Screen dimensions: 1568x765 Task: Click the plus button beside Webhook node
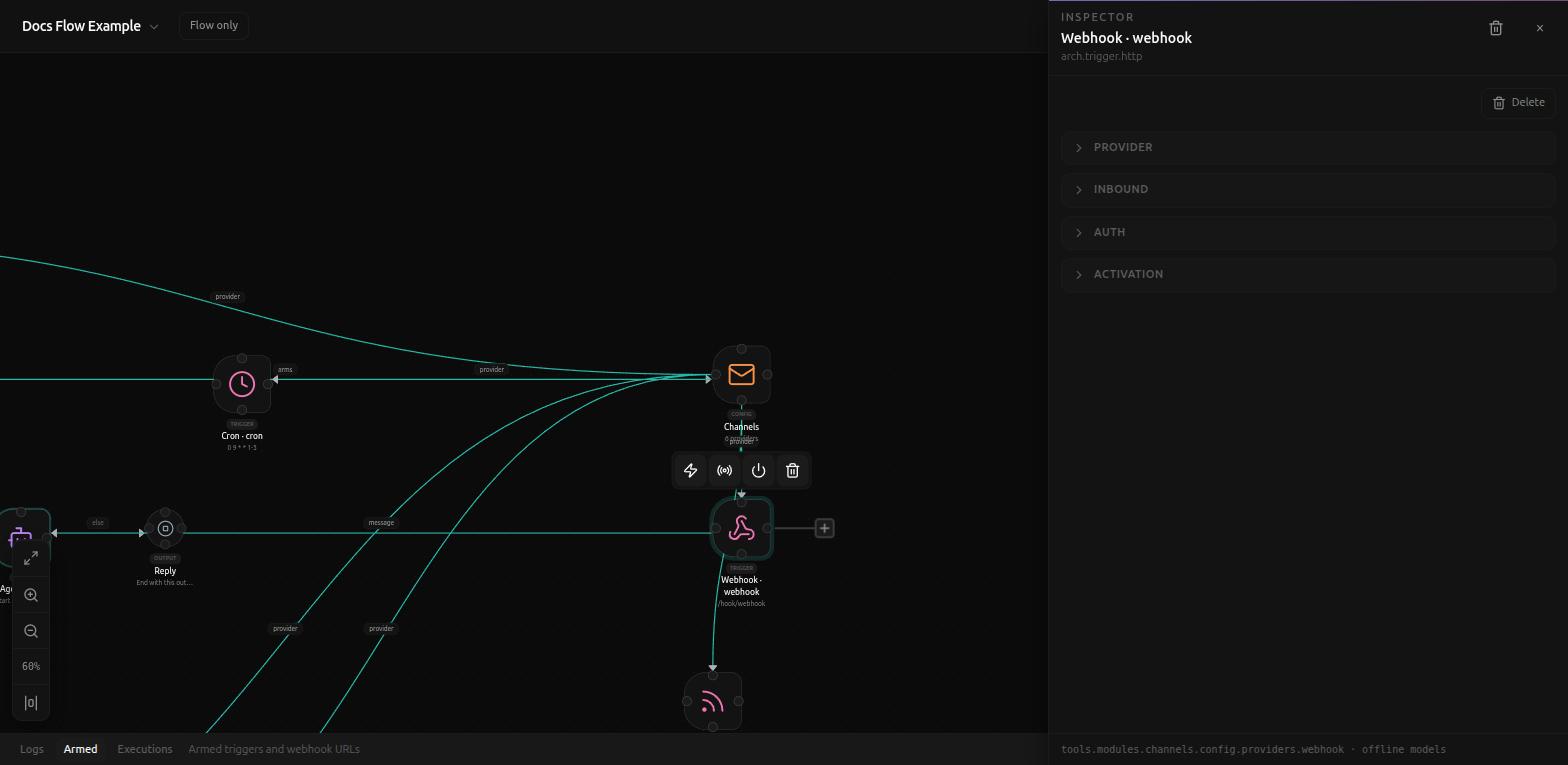(824, 528)
